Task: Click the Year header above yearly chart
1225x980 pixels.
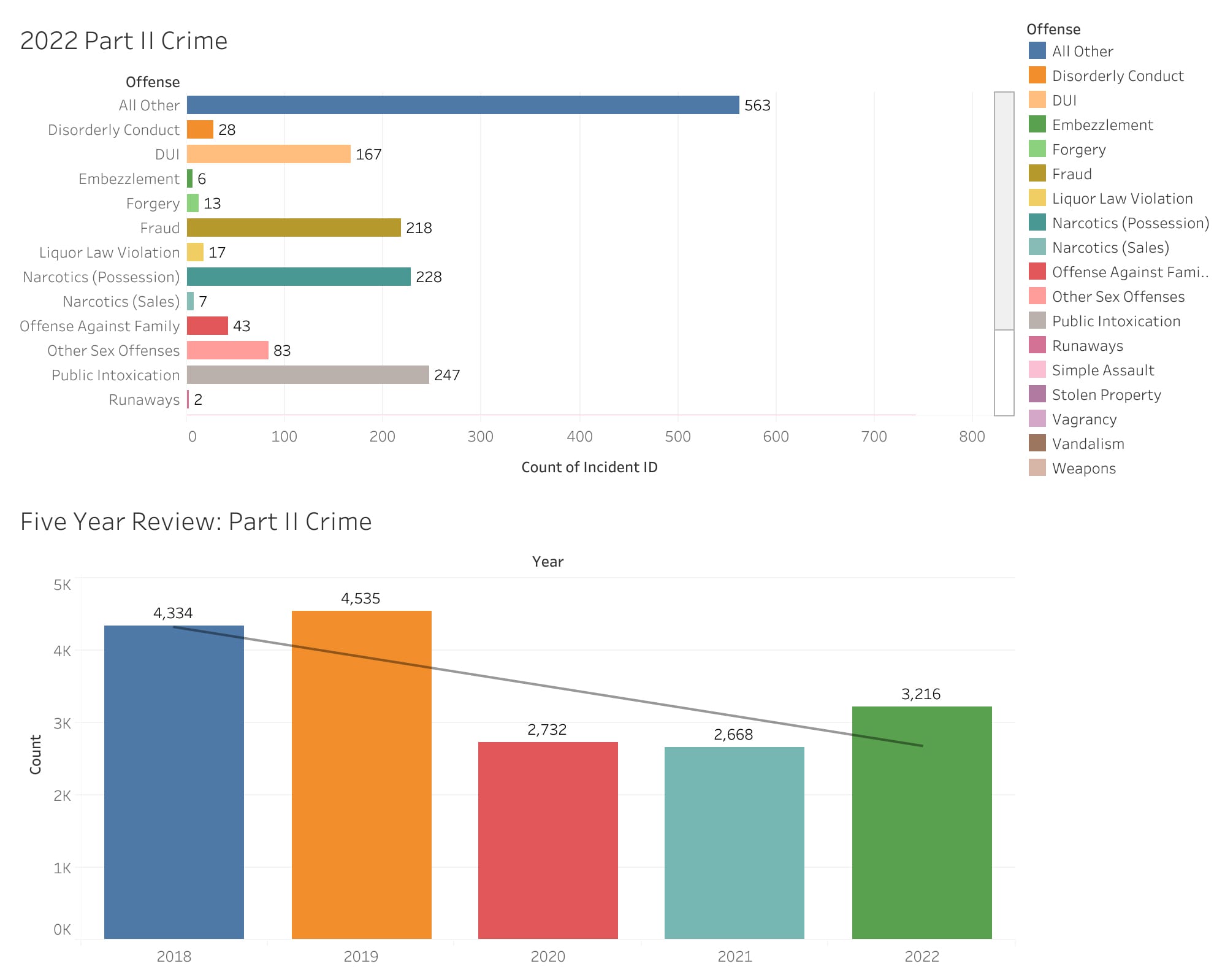Action: (547, 562)
